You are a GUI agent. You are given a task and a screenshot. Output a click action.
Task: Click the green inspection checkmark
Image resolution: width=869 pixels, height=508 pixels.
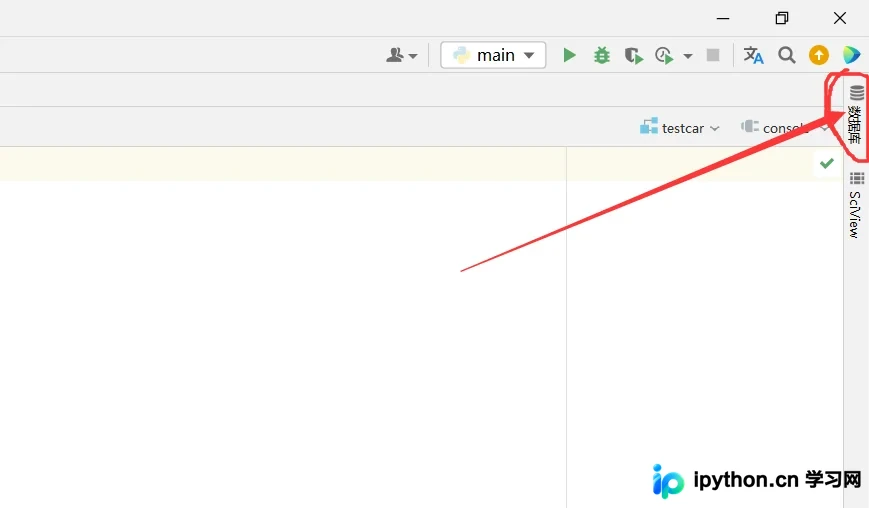click(x=826, y=163)
